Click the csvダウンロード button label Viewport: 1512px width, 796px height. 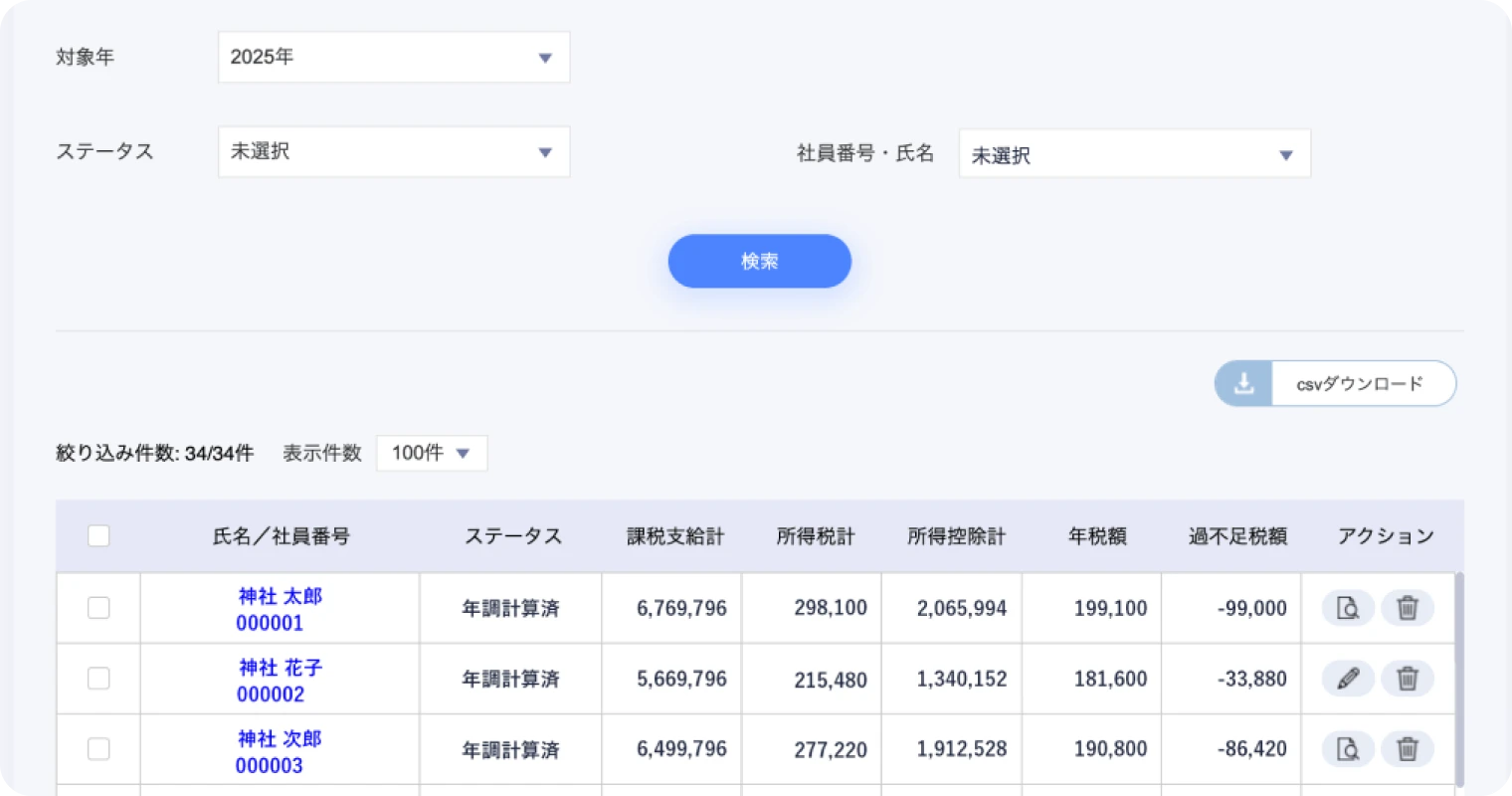1360,384
